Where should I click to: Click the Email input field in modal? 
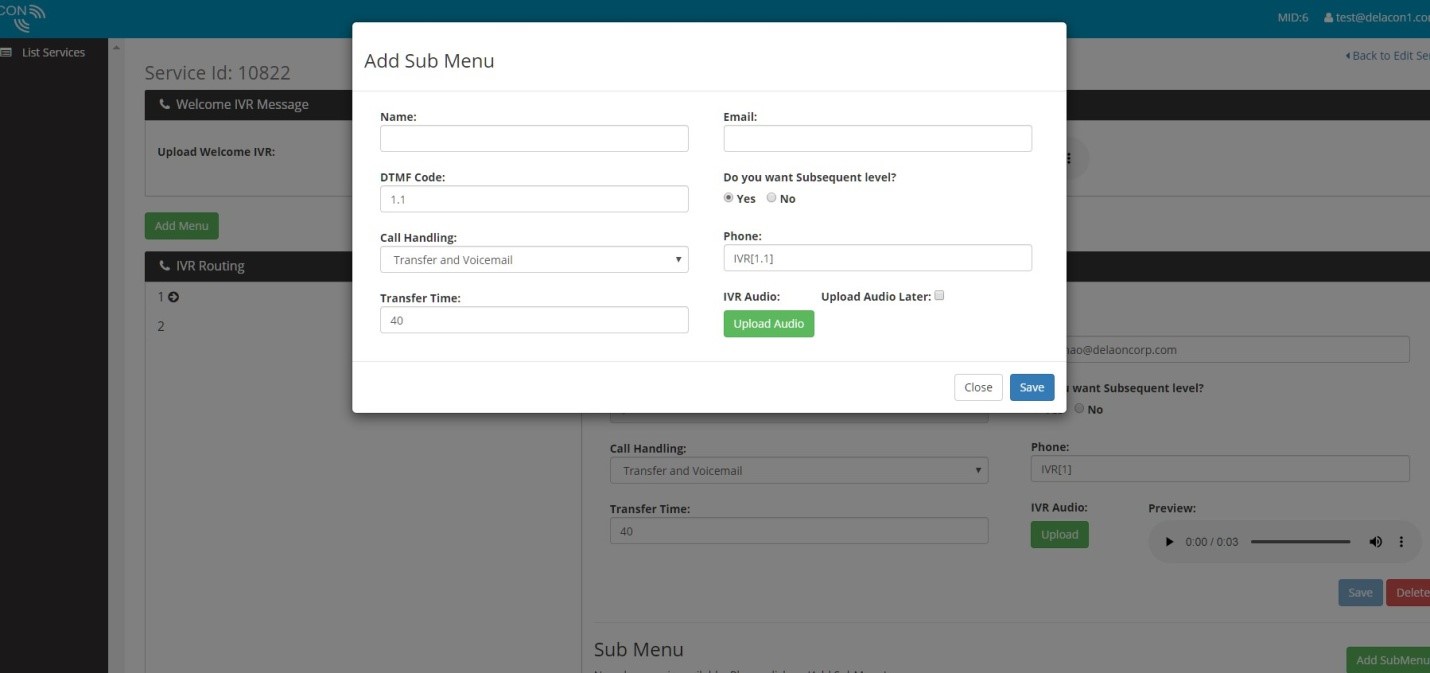coord(877,138)
